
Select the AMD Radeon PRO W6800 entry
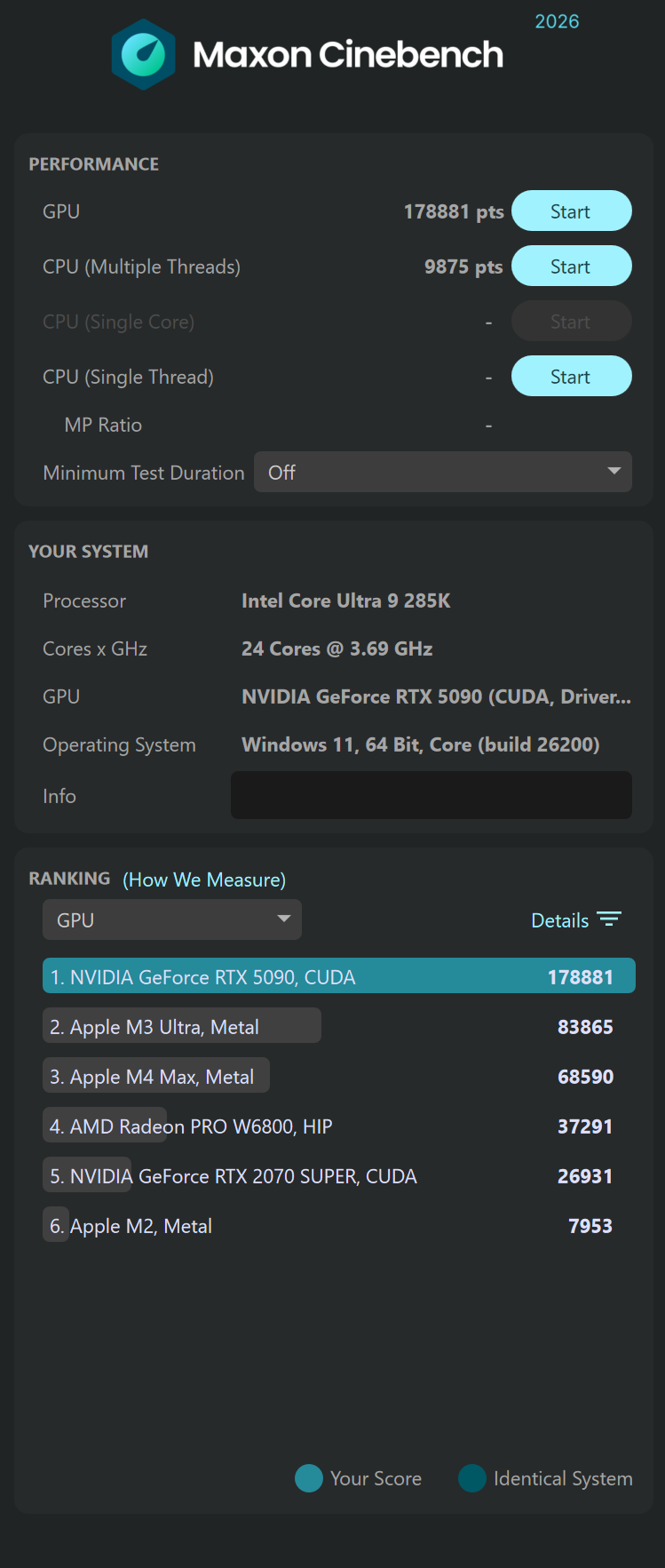click(191, 1126)
